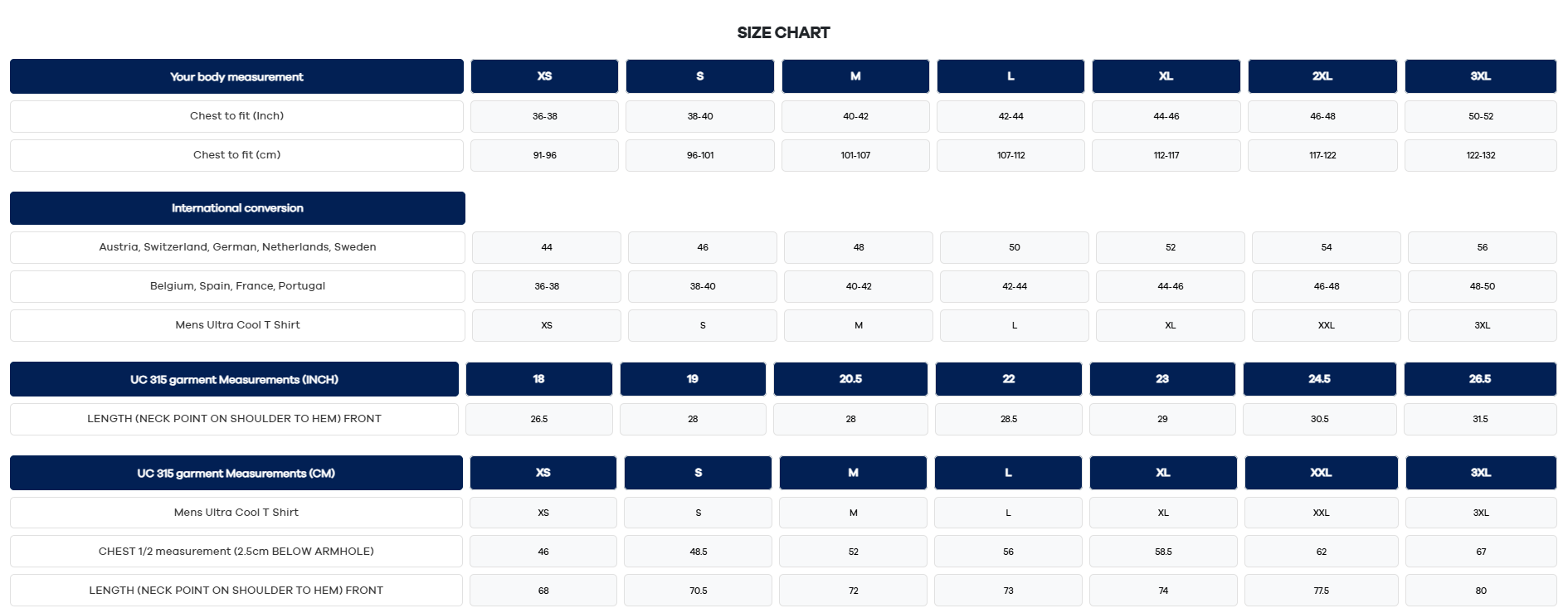Viewport: 1568px width, 613px height.
Task: Click the UC 315 garment Measurements (CM) header
Action: [236, 473]
